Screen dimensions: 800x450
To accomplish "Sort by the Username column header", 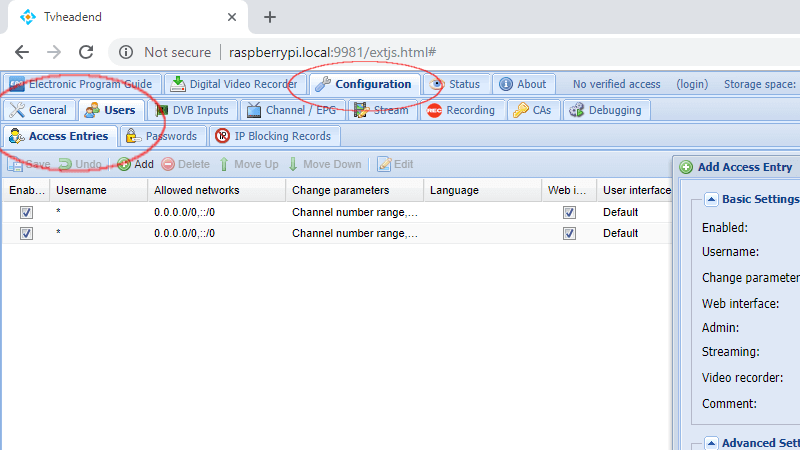I will pos(82,190).
